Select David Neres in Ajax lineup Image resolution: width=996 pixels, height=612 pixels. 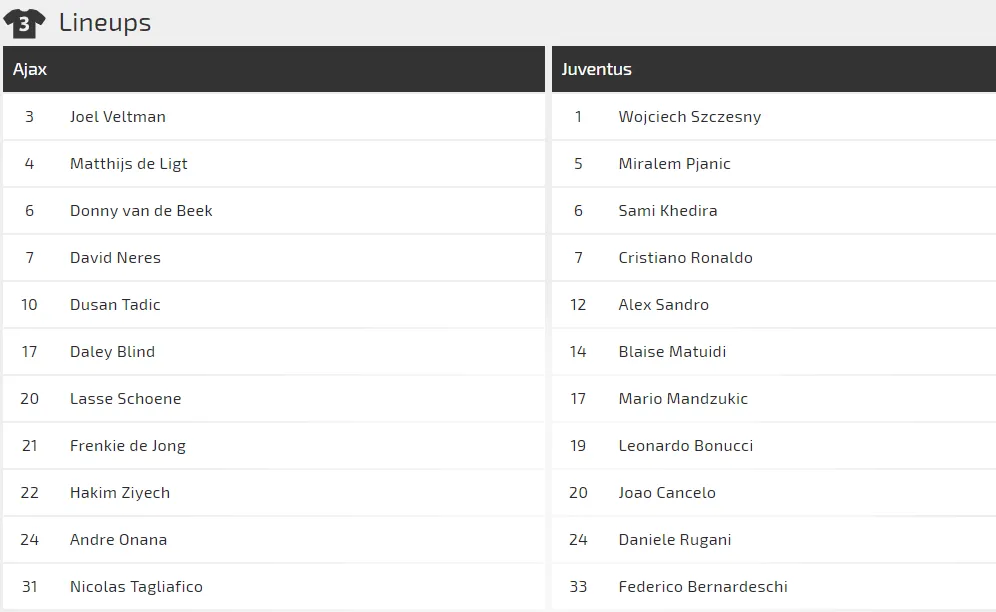point(115,258)
